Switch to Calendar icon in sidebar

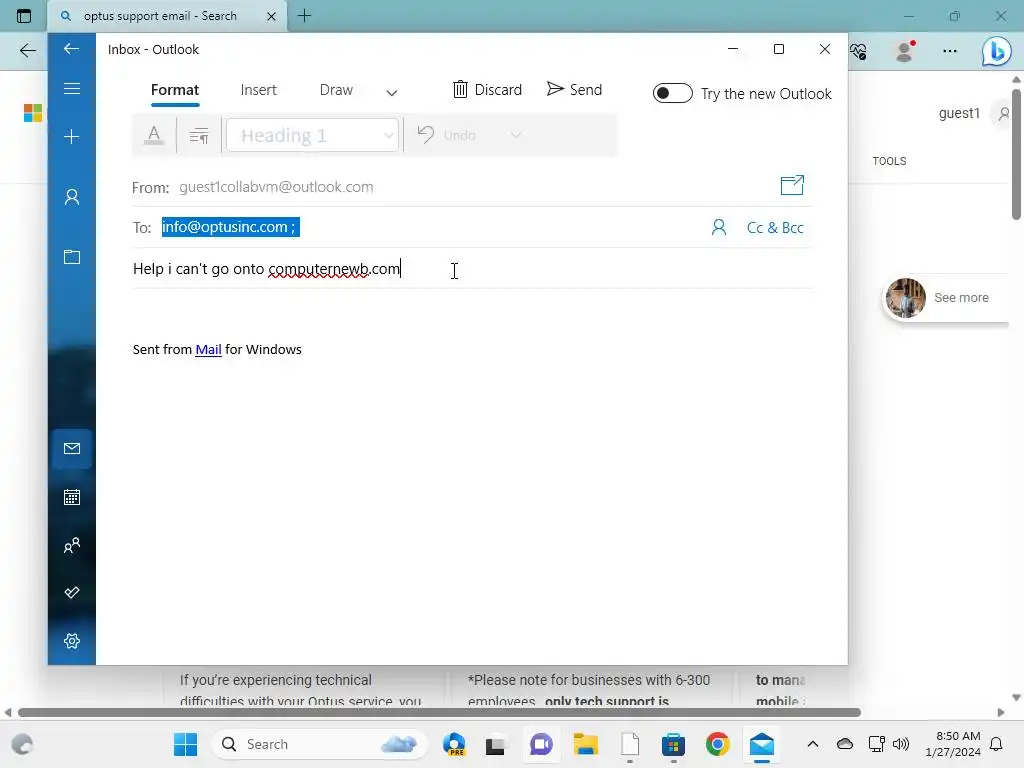point(72,498)
